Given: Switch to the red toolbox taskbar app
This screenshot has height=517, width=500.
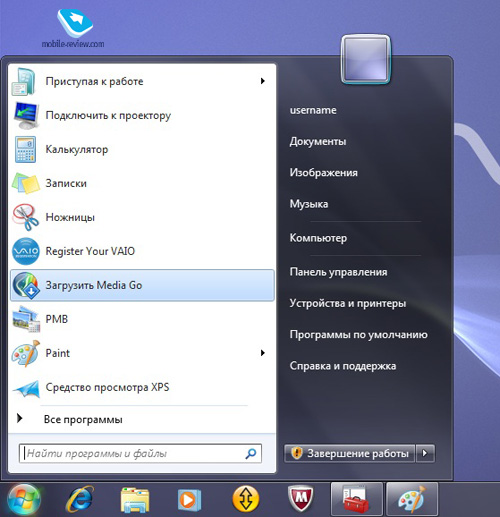Looking at the screenshot, I should (356, 499).
